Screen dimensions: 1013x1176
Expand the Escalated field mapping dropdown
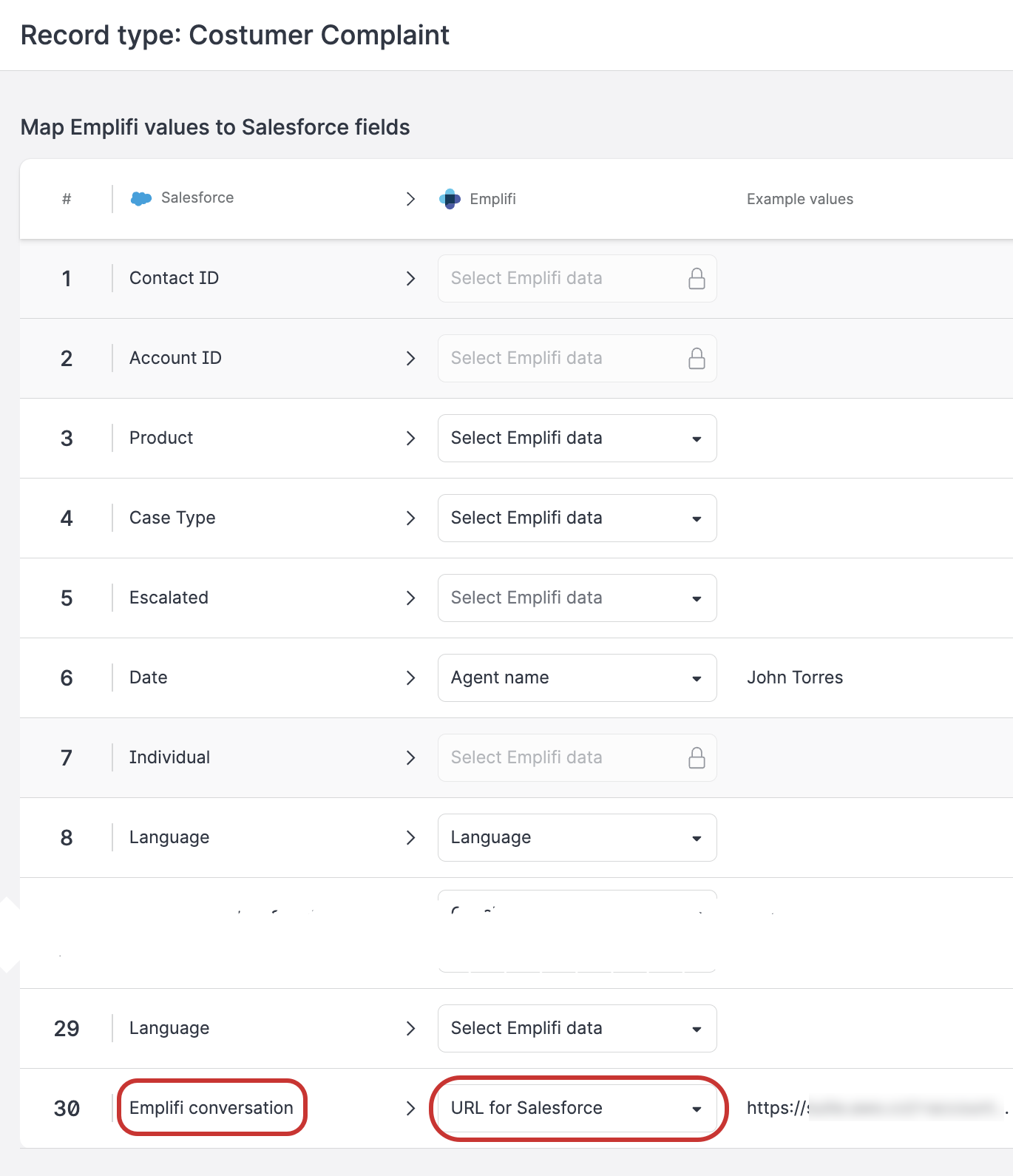[x=577, y=598]
